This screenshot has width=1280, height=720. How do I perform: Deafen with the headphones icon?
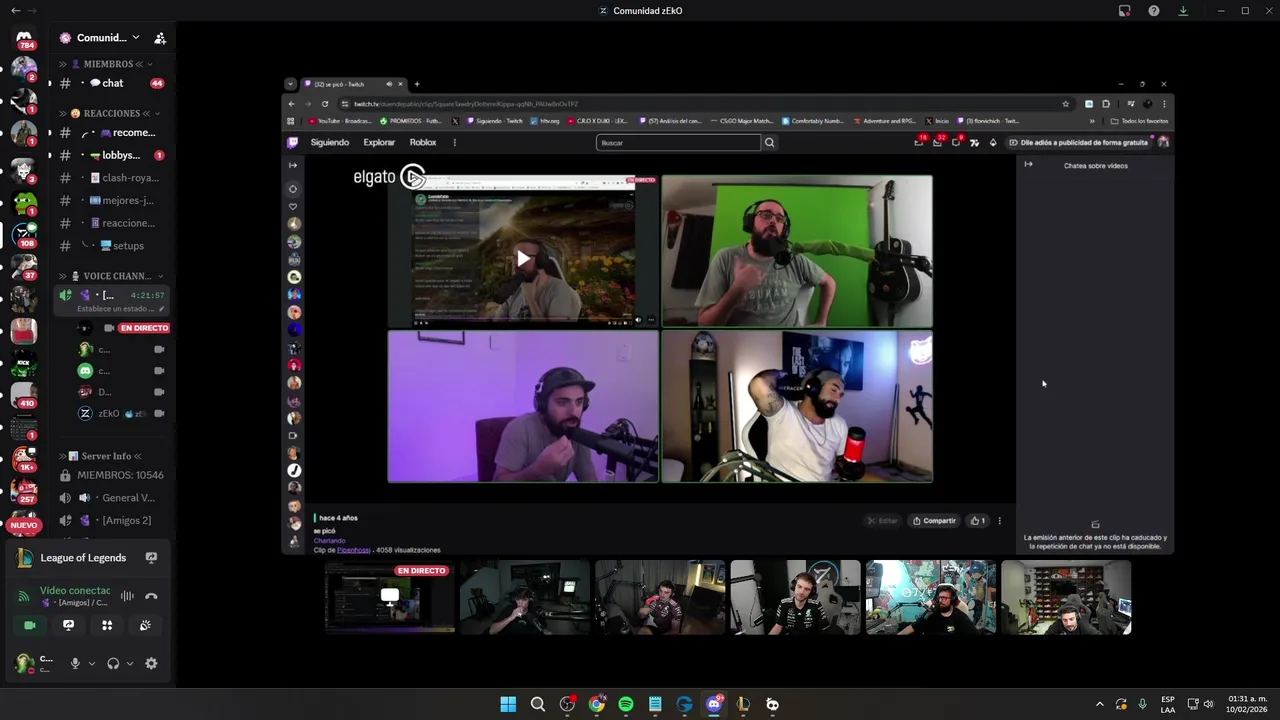pyautogui.click(x=113, y=663)
